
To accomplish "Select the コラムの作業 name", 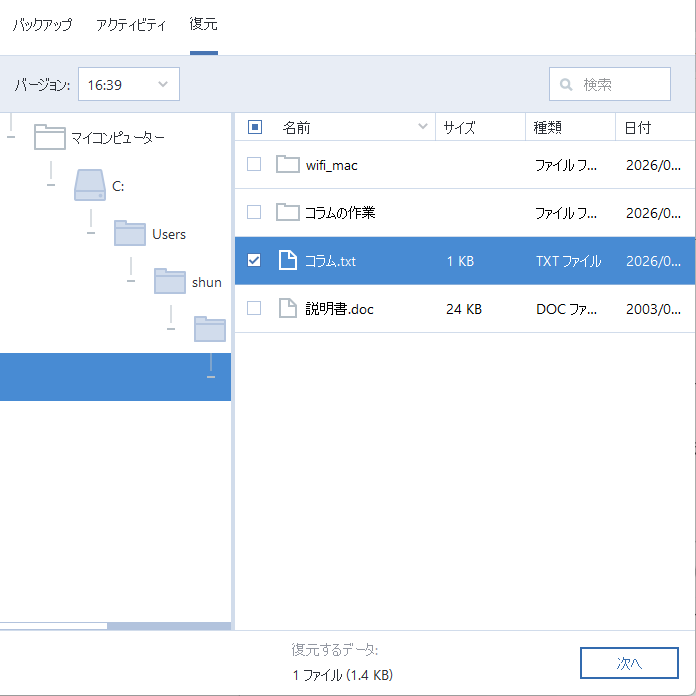I will 340,213.
